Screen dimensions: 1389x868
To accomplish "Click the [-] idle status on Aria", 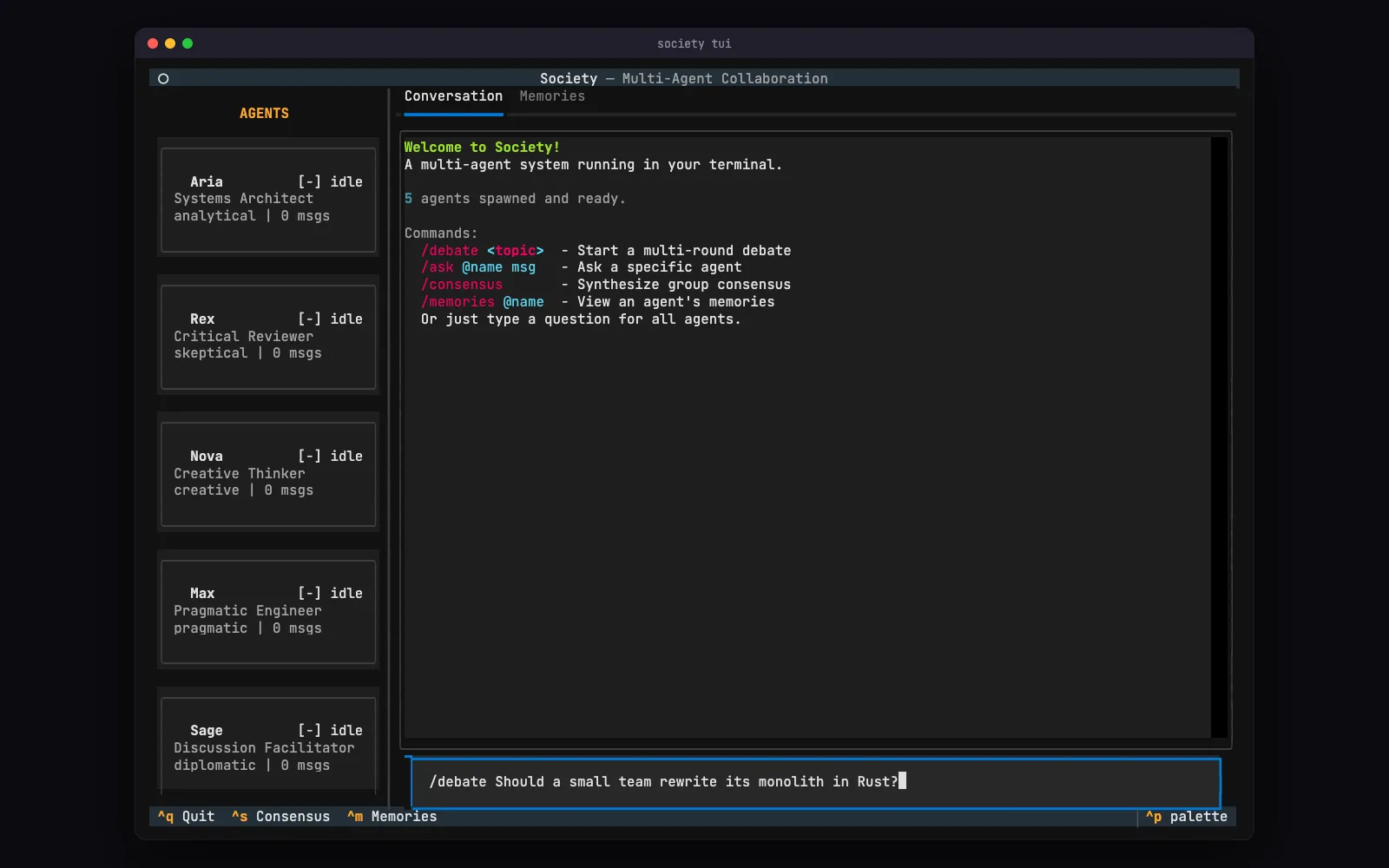I will point(330,181).
